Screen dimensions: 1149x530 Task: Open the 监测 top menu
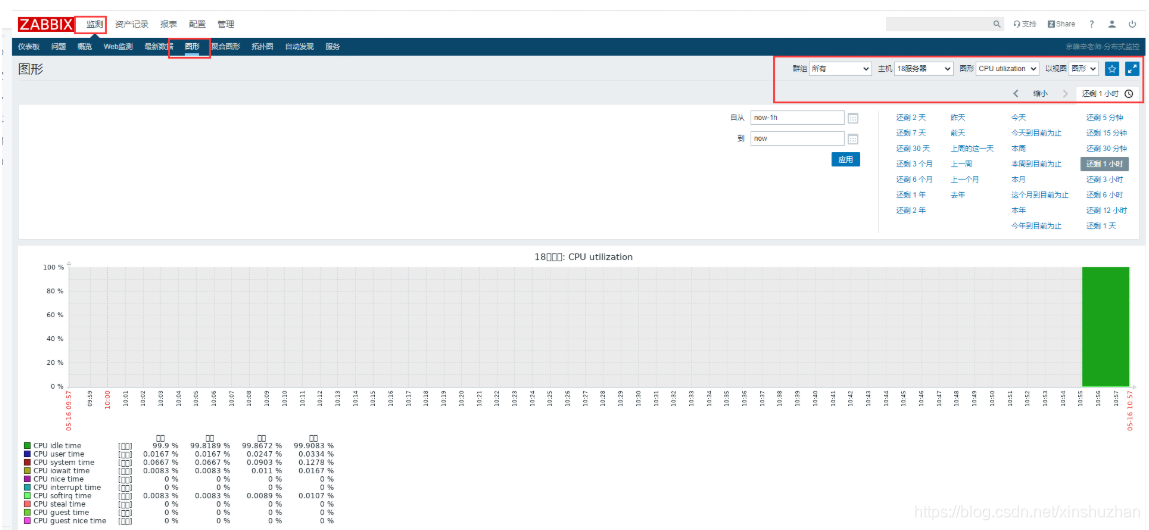95,24
